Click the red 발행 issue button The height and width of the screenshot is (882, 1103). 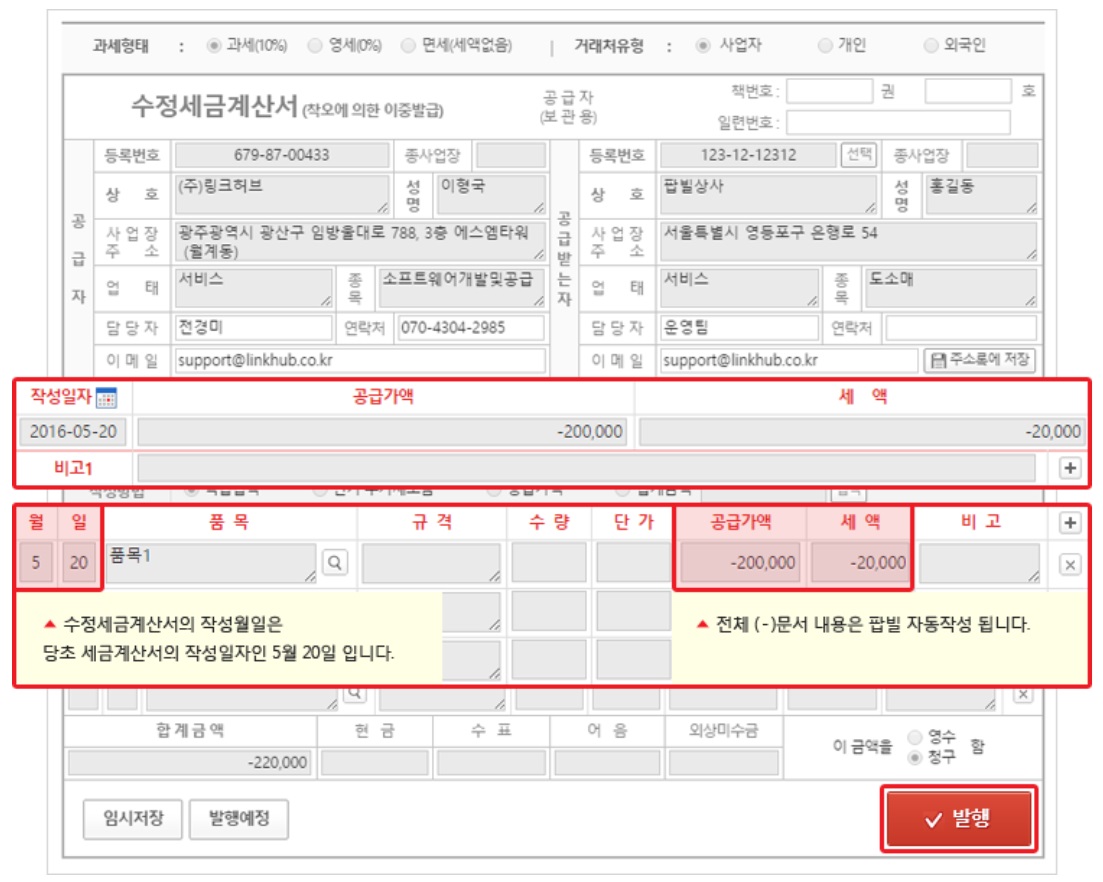pyautogui.click(x=958, y=819)
